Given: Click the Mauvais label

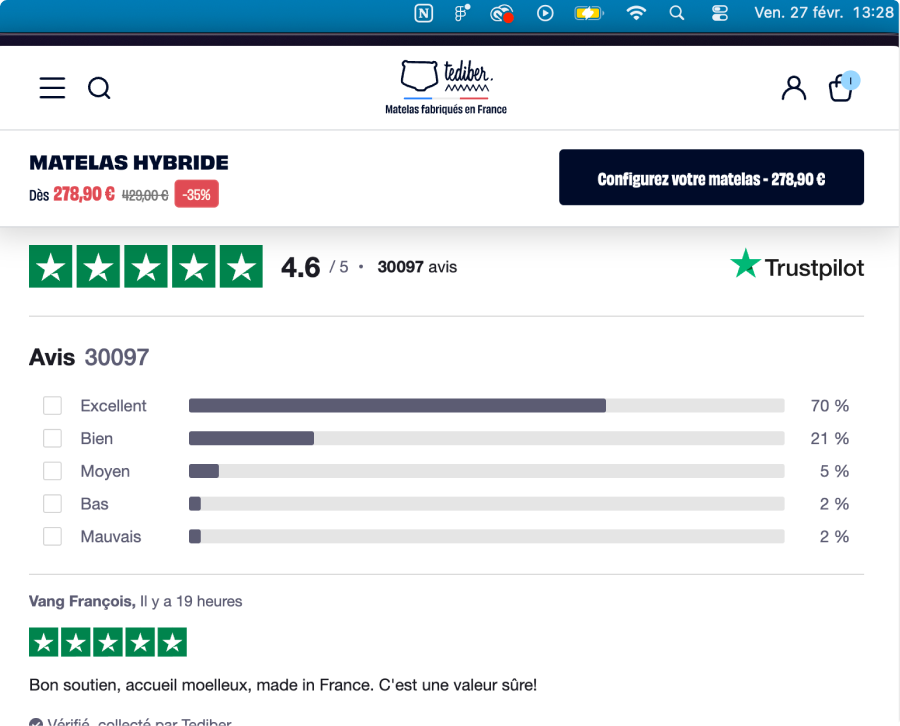Looking at the screenshot, I should pyautogui.click(x=111, y=537).
